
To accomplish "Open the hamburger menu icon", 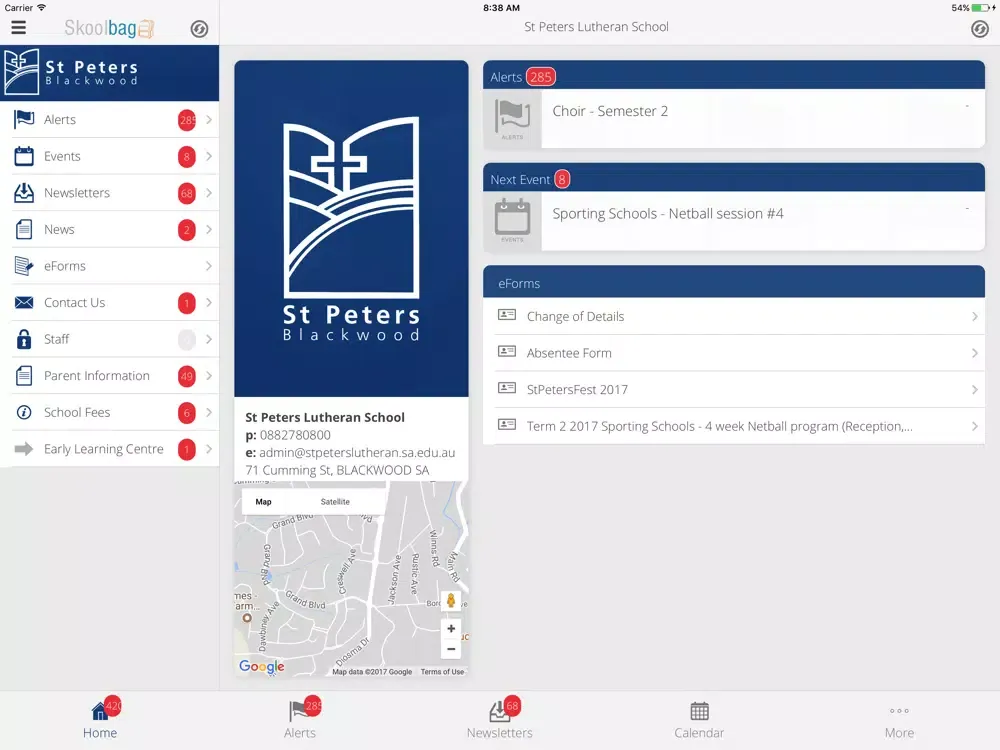I will click(18, 27).
